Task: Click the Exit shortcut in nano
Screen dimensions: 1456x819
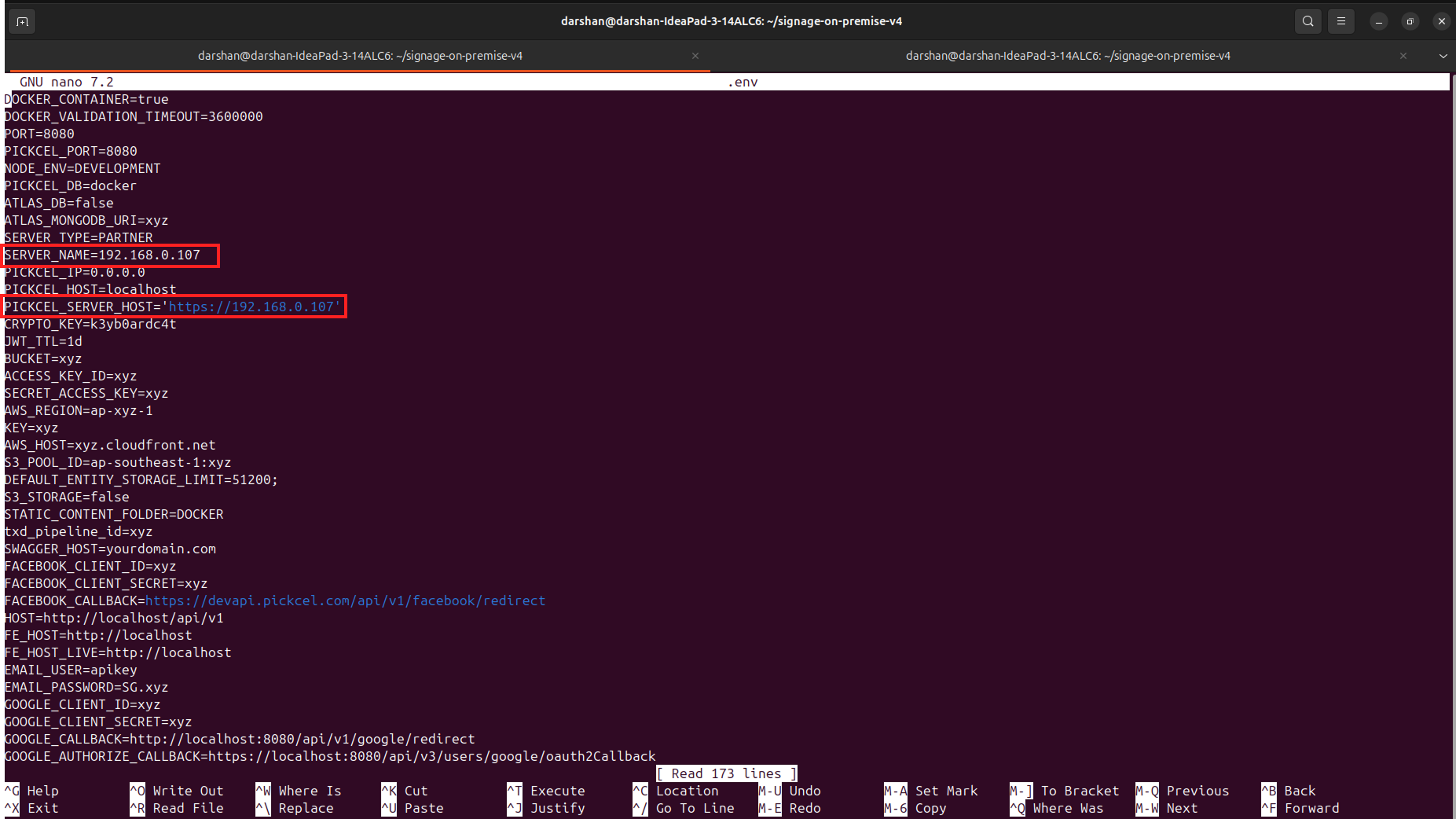Action: click(42, 808)
